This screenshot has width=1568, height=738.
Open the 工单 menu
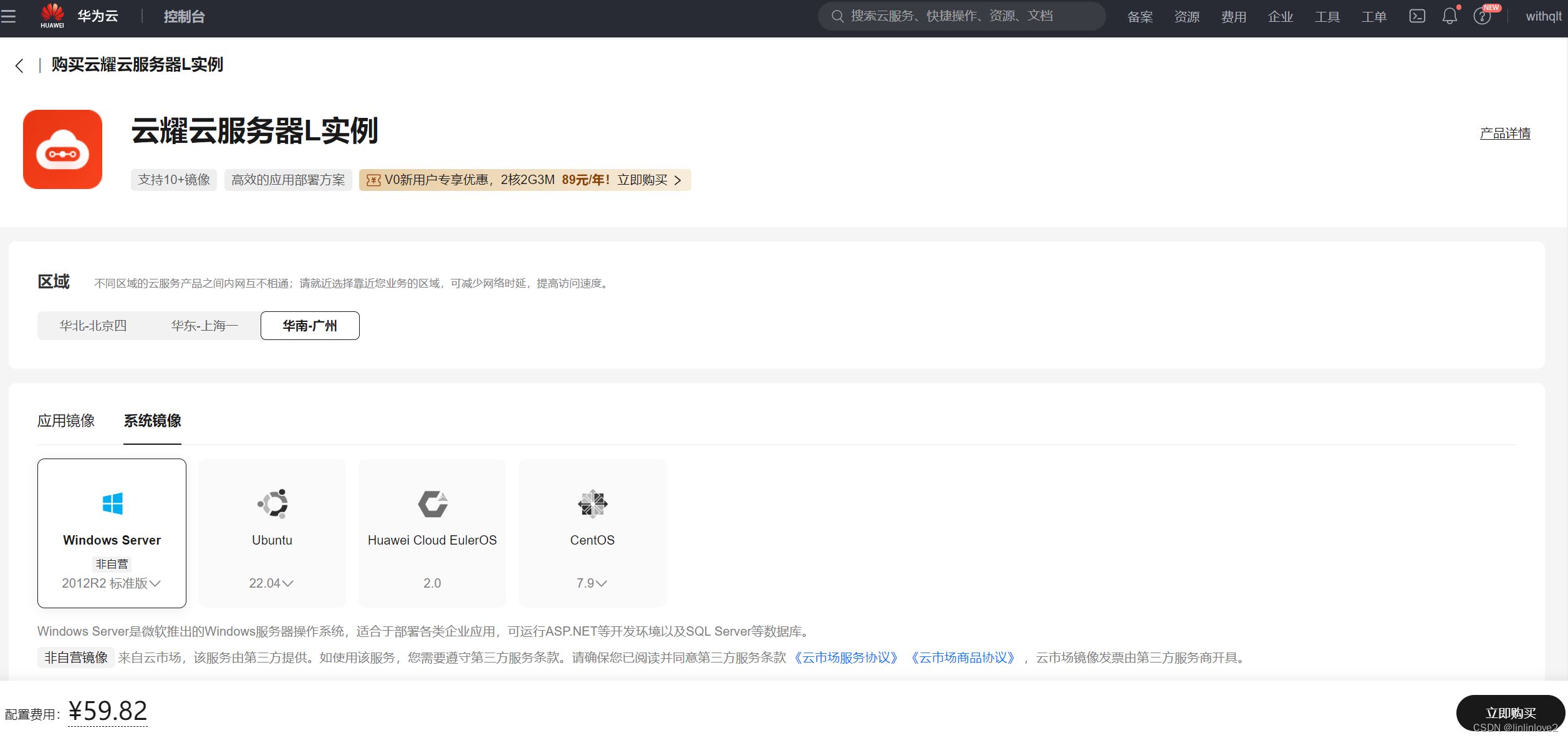1374,17
